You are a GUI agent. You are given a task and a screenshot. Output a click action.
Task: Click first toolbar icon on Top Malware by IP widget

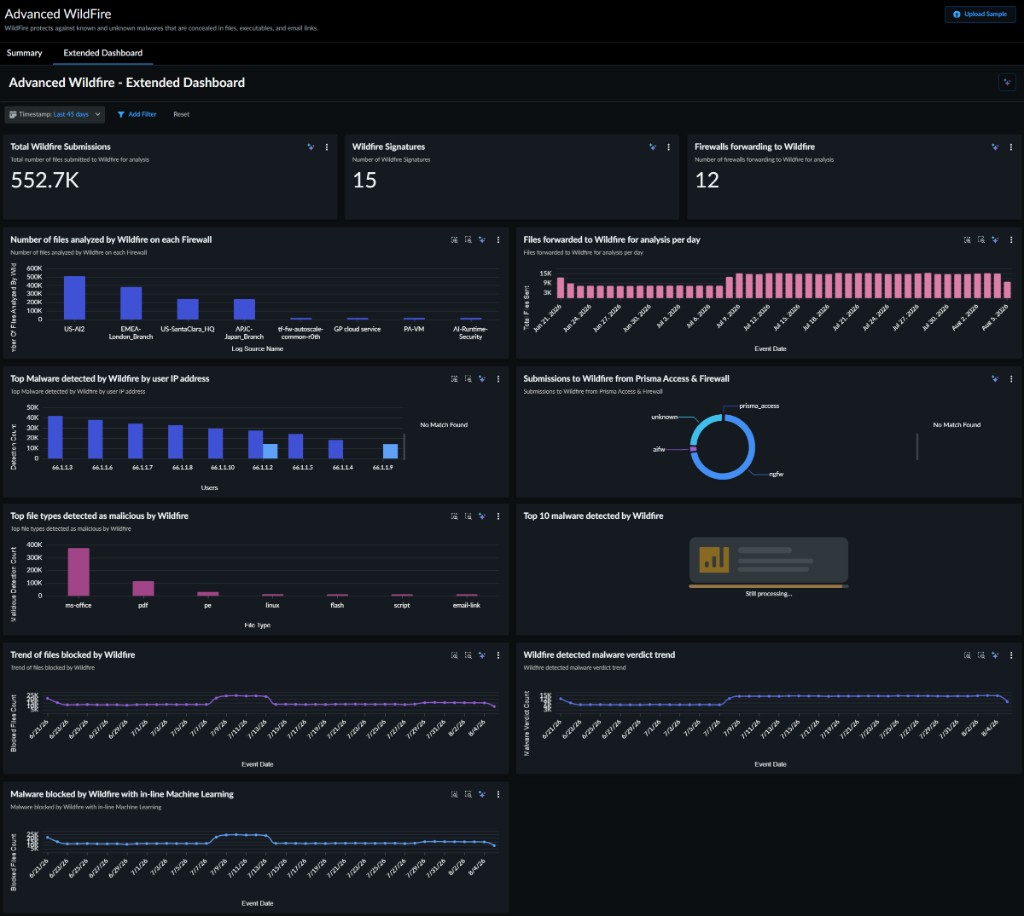tap(454, 379)
